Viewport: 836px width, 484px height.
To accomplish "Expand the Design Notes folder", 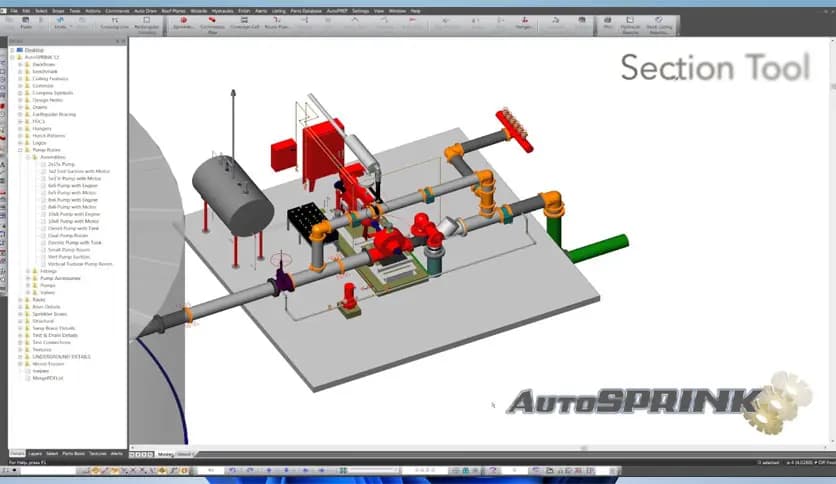I will (20, 100).
